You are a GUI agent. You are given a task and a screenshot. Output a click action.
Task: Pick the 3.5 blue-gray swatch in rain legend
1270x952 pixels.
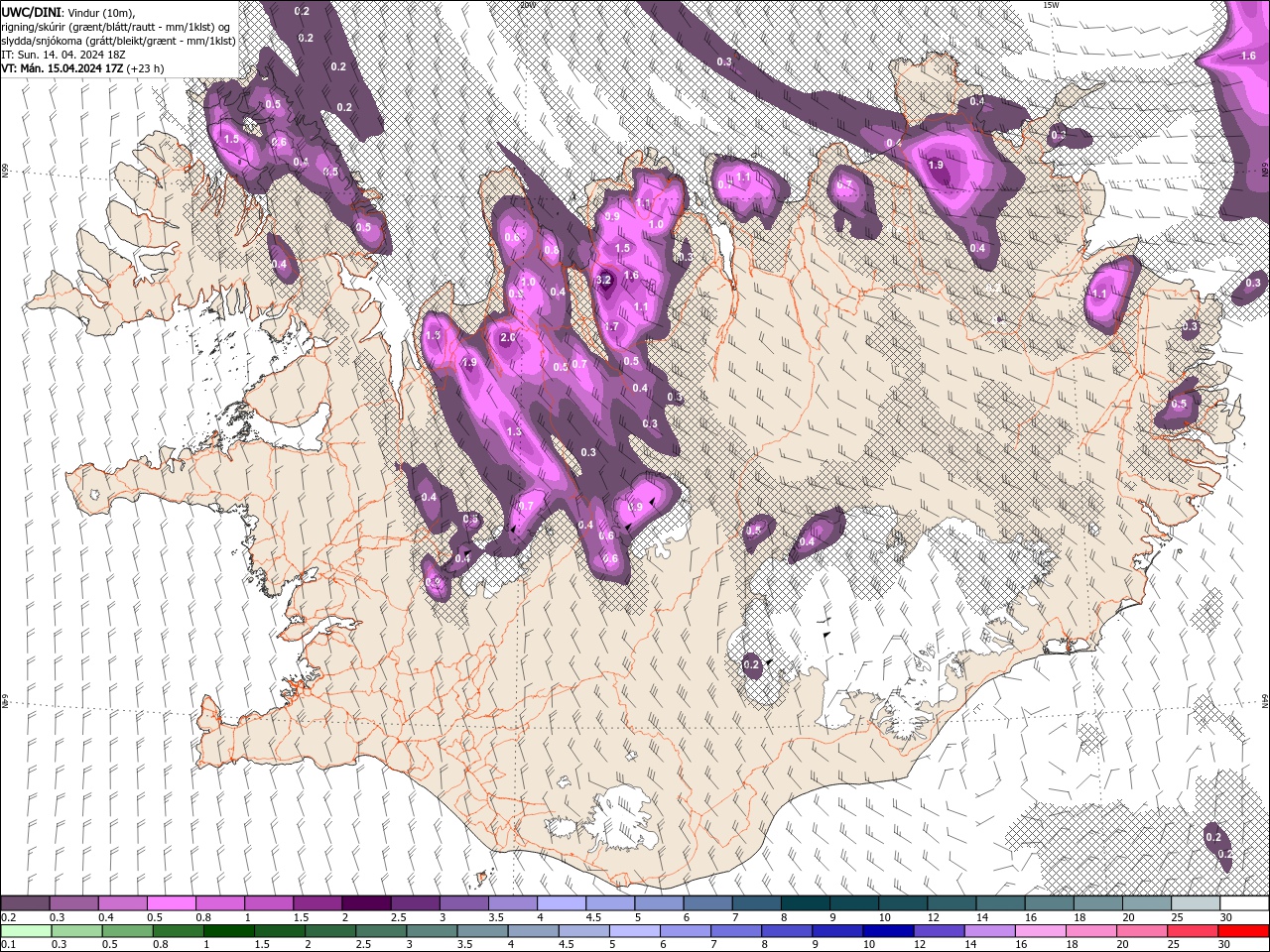[482, 930]
